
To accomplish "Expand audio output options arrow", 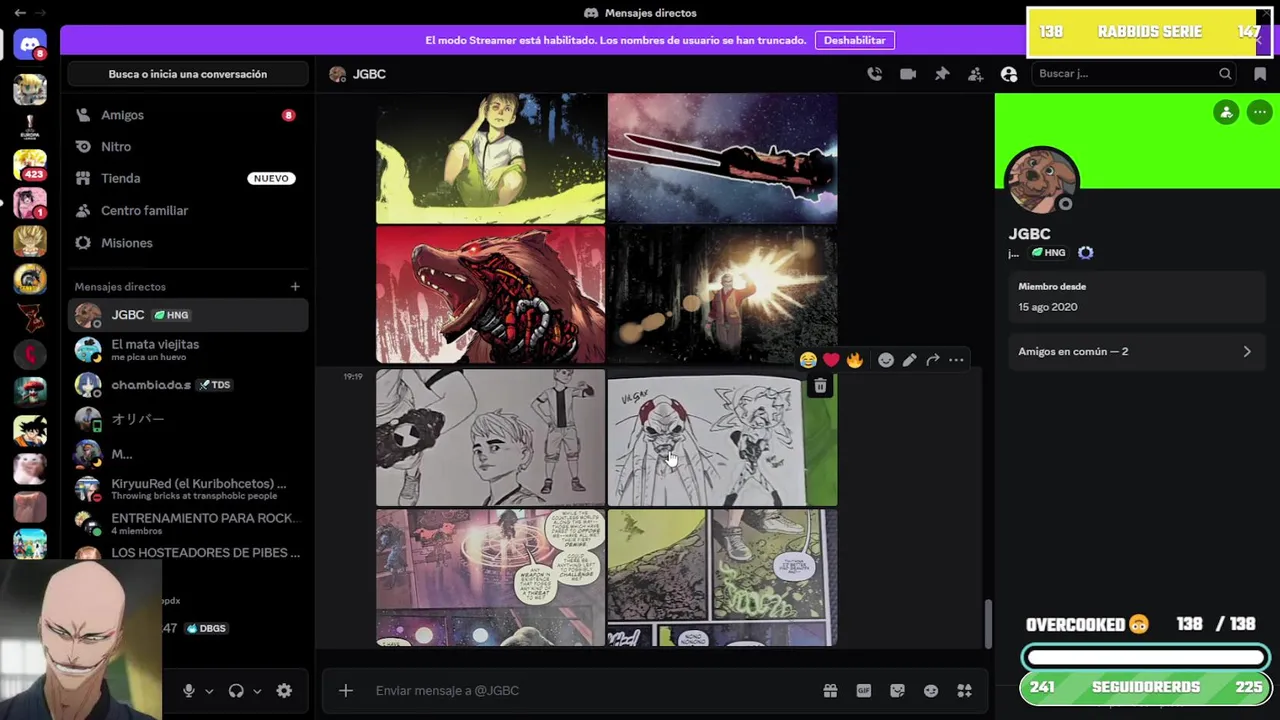I will click(257, 691).
